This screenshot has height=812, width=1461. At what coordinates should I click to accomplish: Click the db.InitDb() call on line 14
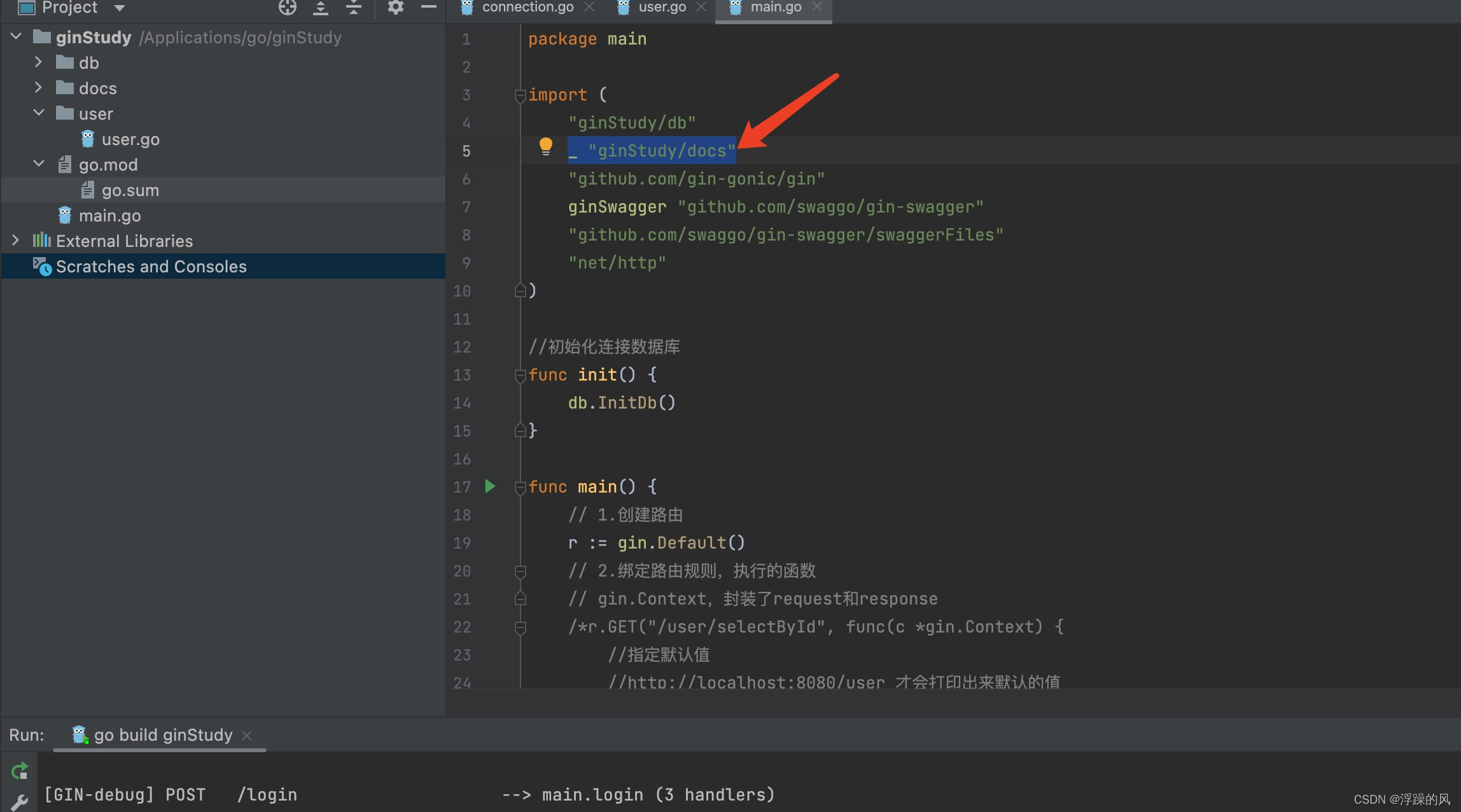[x=622, y=403]
